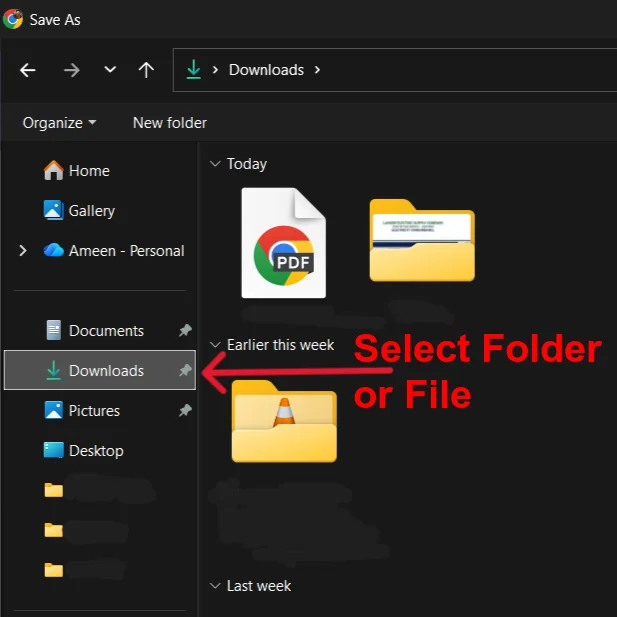Select Ameen - Personal OneDrive entry
Viewport: 617px width, 617px height.
pos(114,251)
